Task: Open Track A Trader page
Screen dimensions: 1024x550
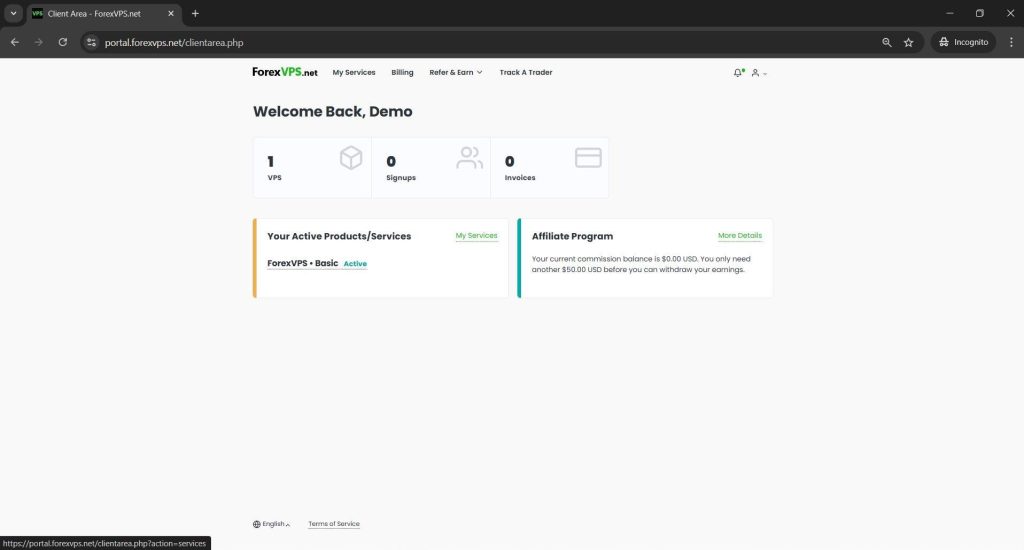Action: pyautogui.click(x=526, y=73)
